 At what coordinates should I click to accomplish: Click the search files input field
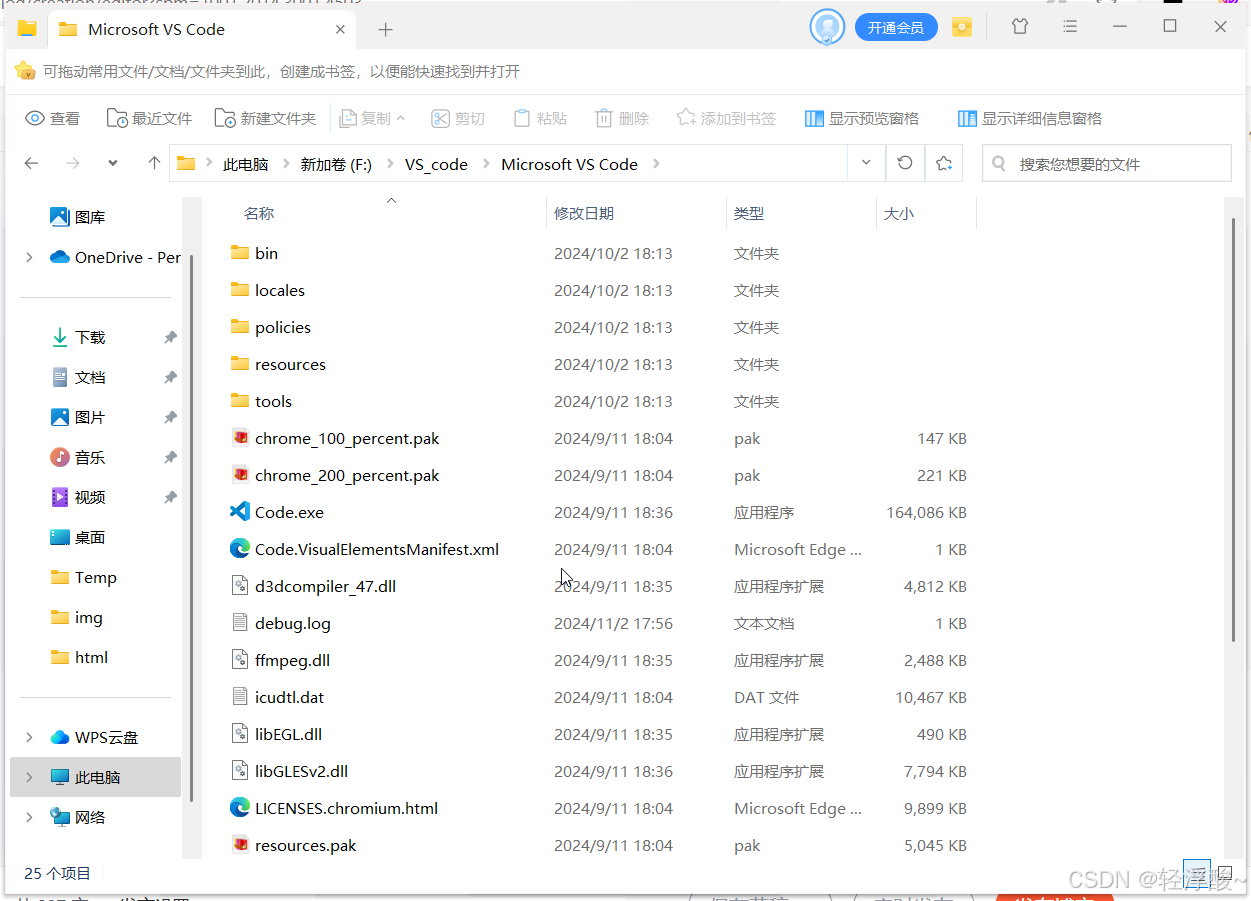1107,163
